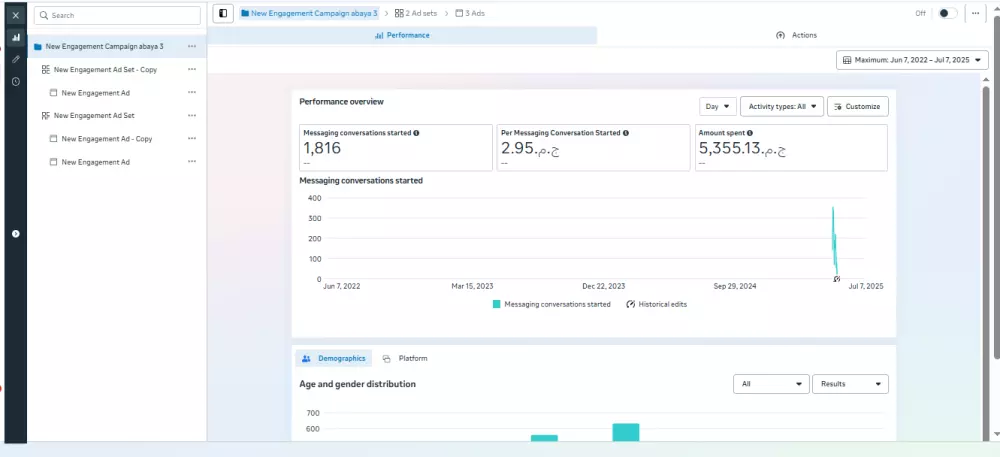The height and width of the screenshot is (457, 1000).
Task: Open the options menu for New Engagement Ad - Copy
Action: pyautogui.click(x=192, y=138)
